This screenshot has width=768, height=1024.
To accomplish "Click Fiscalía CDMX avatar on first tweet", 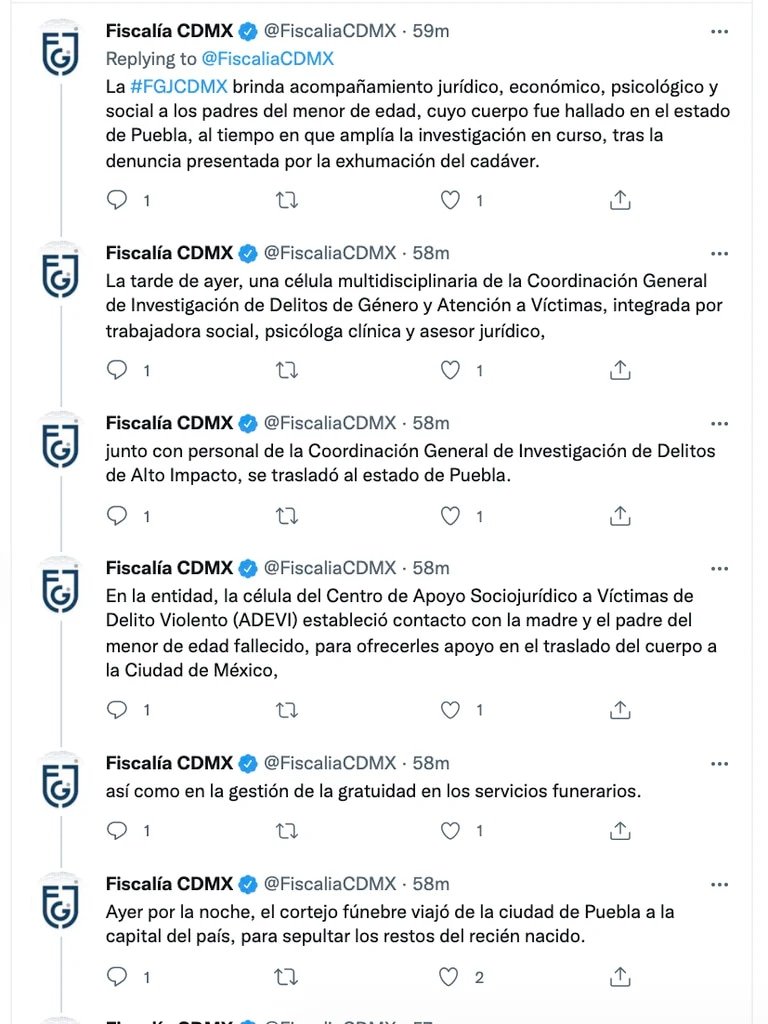I will pyautogui.click(x=60, y=54).
